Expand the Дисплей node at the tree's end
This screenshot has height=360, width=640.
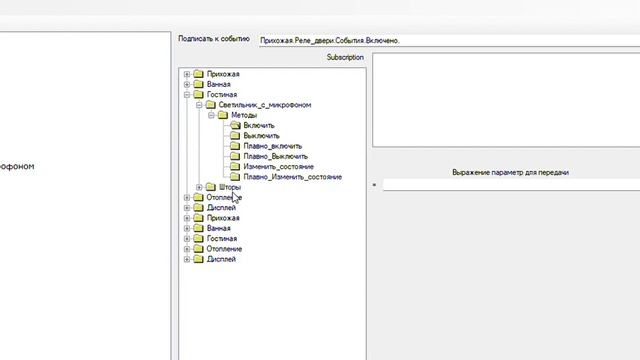187,259
